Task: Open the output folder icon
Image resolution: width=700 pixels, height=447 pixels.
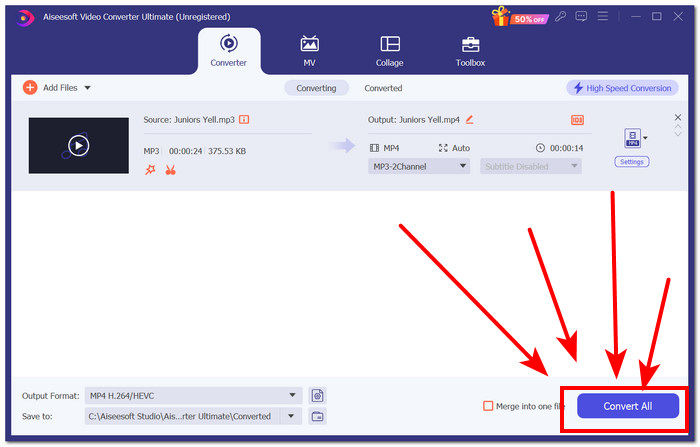Action: tap(317, 416)
